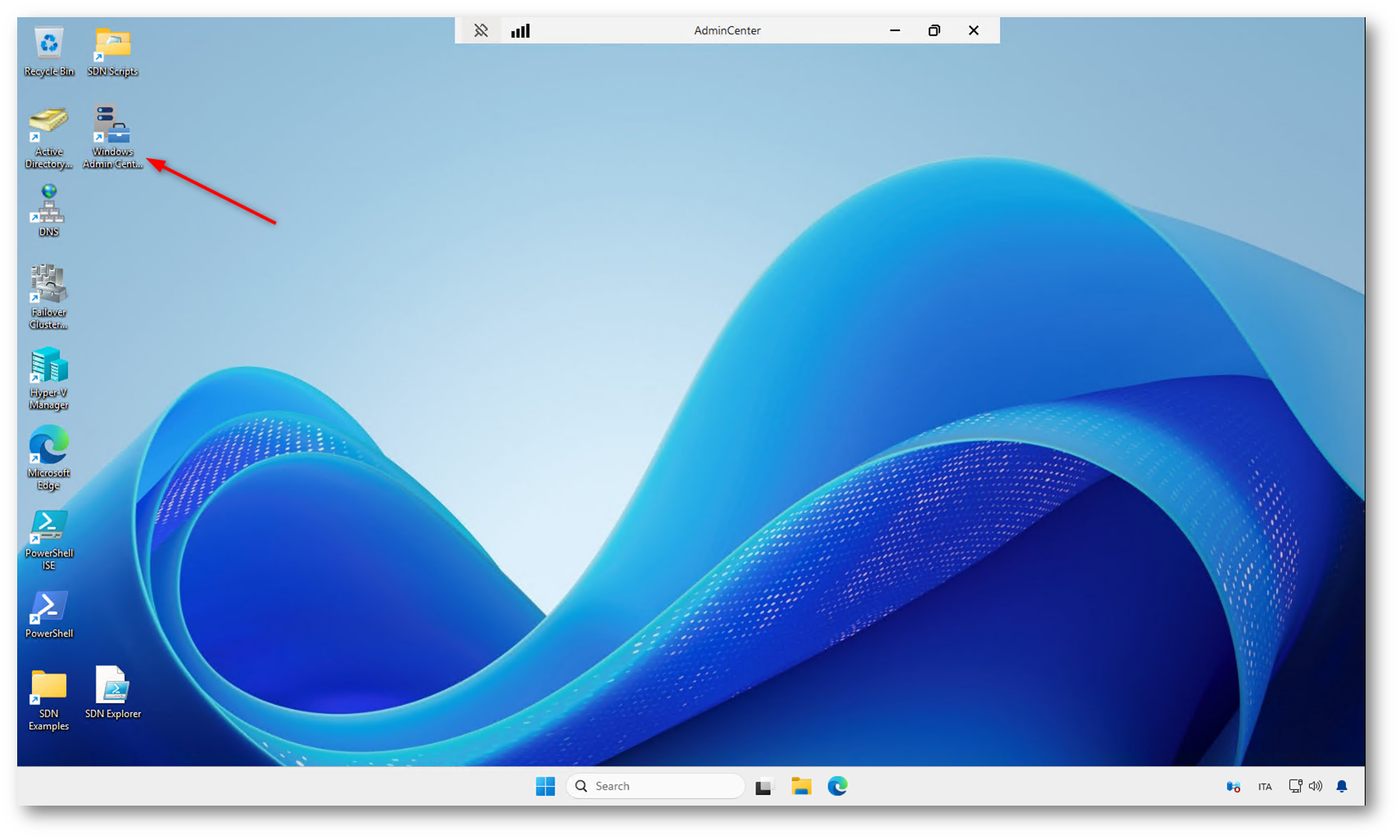The image size is (1400, 840).
Task: Open Task View from the taskbar
Action: point(763,787)
